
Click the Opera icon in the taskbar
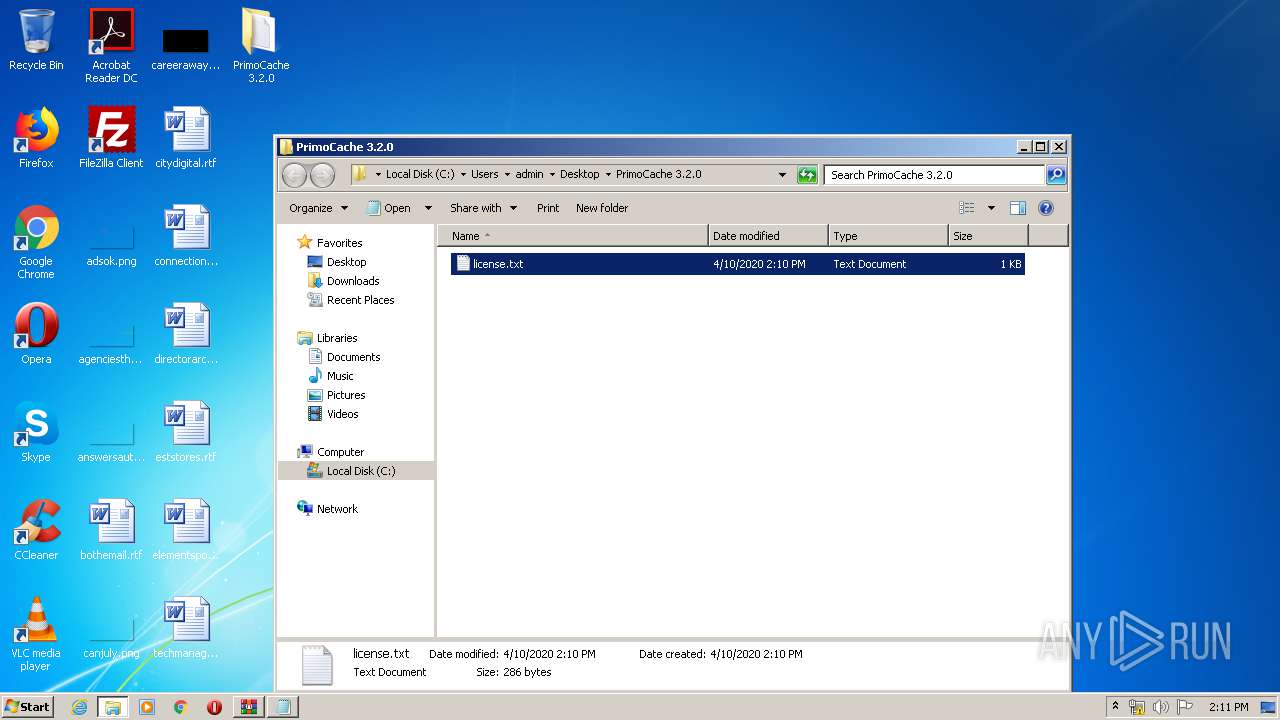[x=214, y=707]
